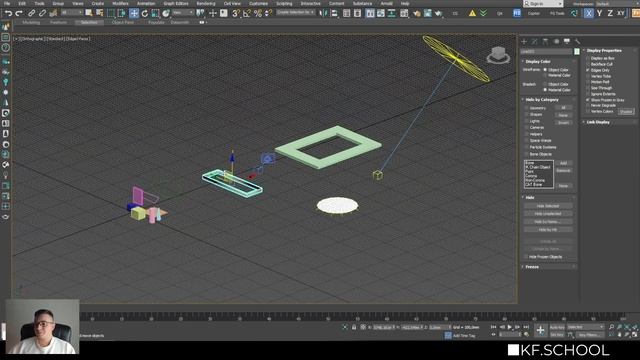Image resolution: width=640 pixels, height=360 pixels.
Task: Toggle the Selection Lock padlock icon
Action: [x=354, y=327]
